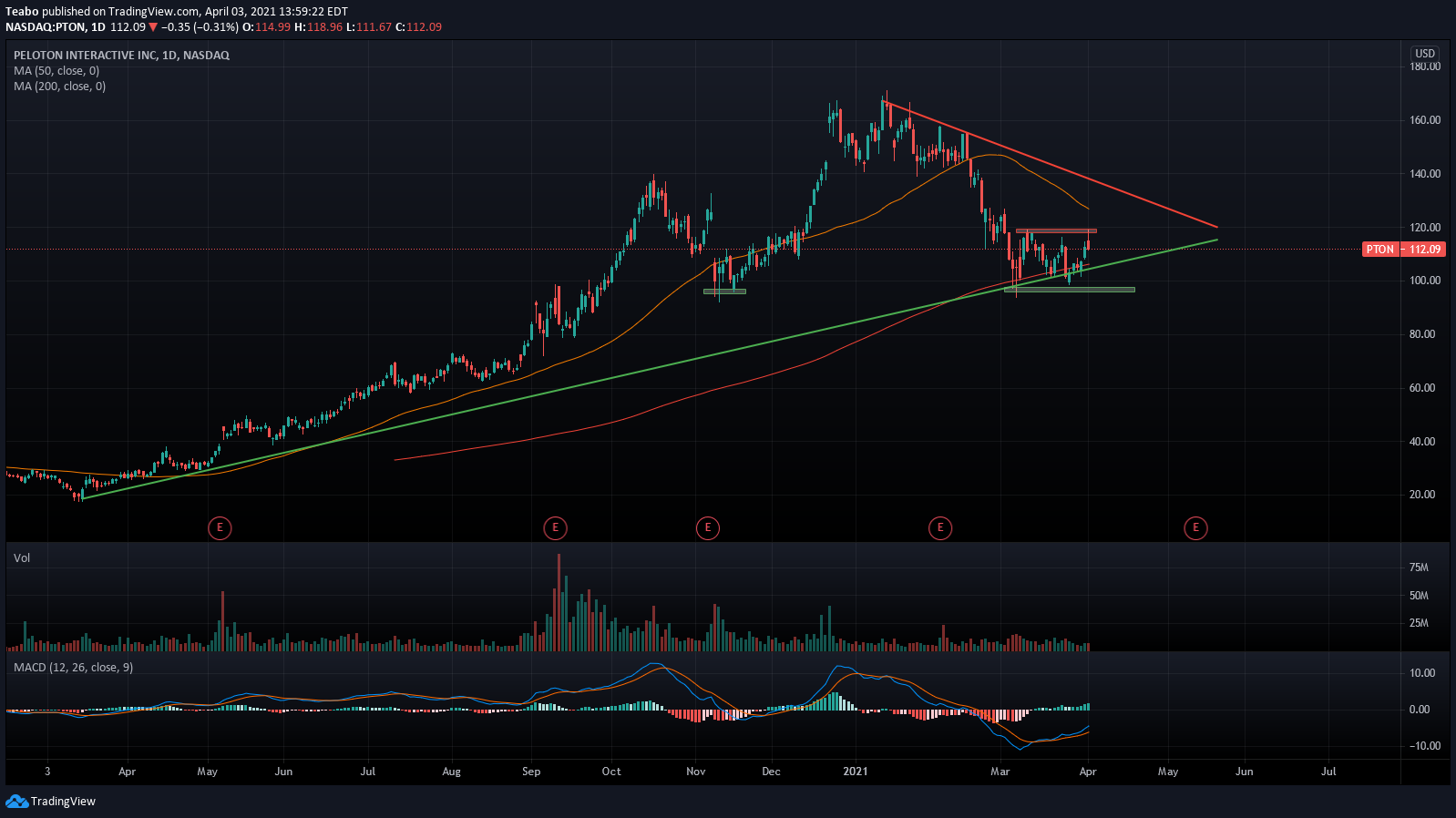Click the TradingView logo icon

point(16,802)
